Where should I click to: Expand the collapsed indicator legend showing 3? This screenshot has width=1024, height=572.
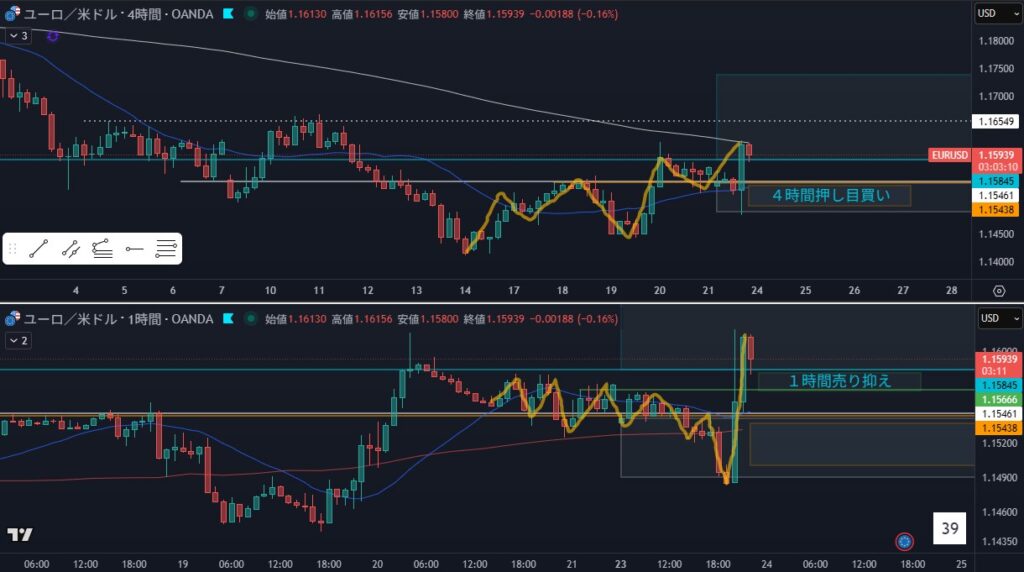[x=19, y=35]
